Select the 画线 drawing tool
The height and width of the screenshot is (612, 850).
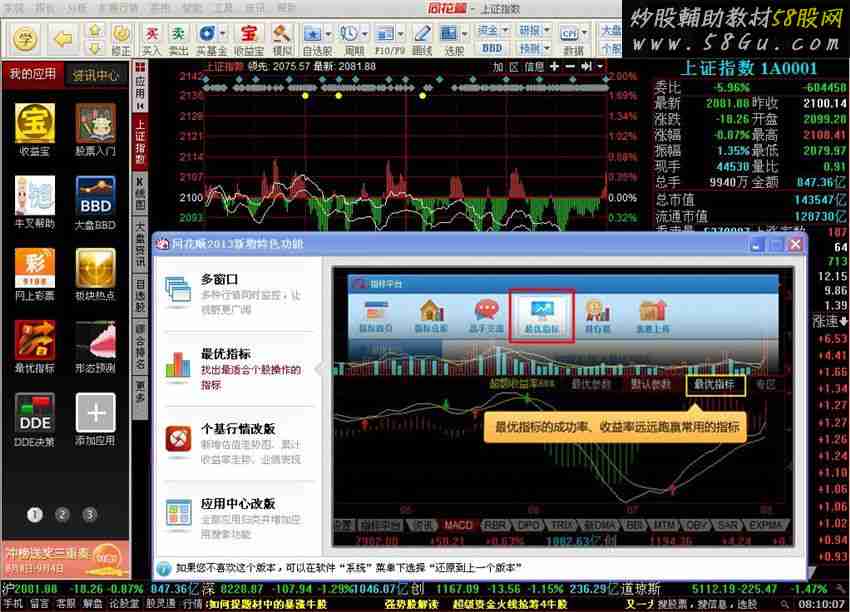pos(422,39)
